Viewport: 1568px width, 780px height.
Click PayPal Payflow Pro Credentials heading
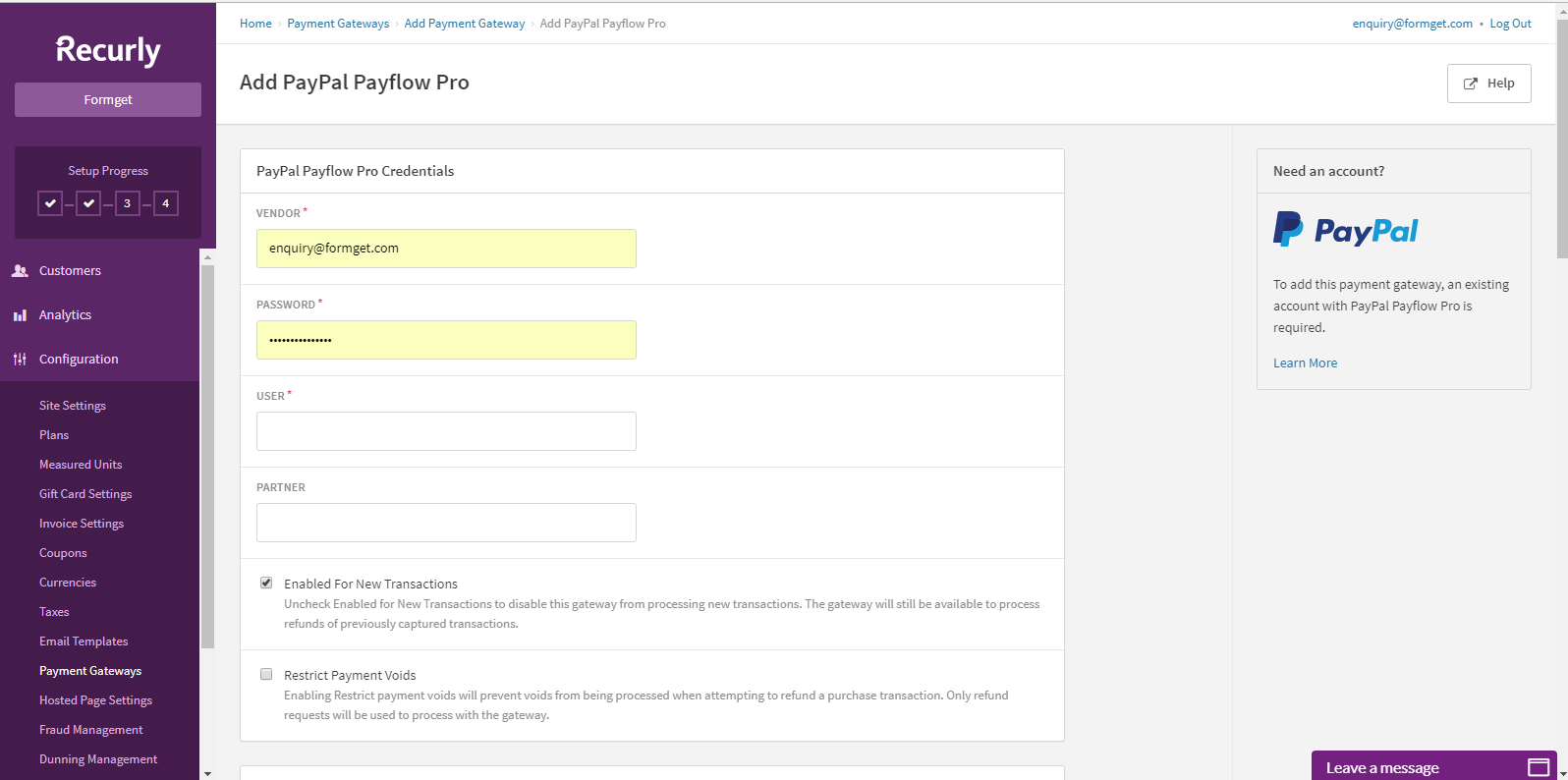coord(355,171)
